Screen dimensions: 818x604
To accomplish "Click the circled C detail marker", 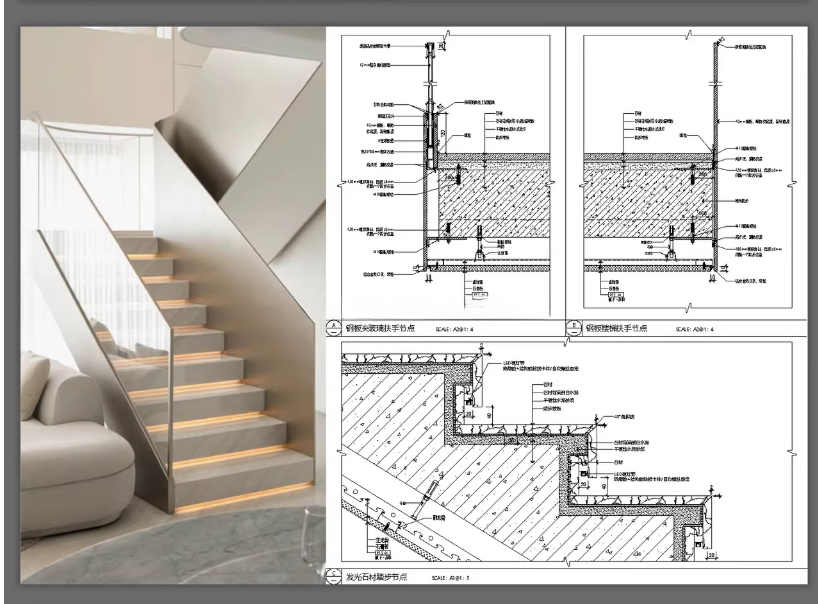I will pos(334,576).
